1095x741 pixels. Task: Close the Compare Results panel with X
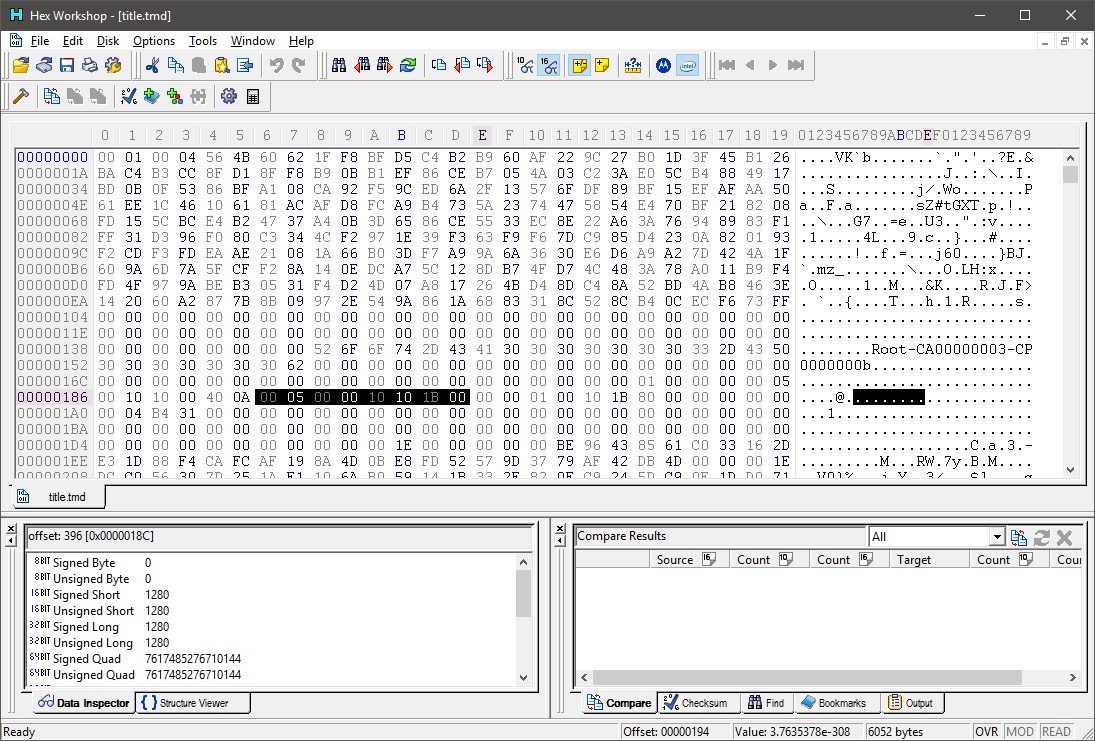coord(560,529)
